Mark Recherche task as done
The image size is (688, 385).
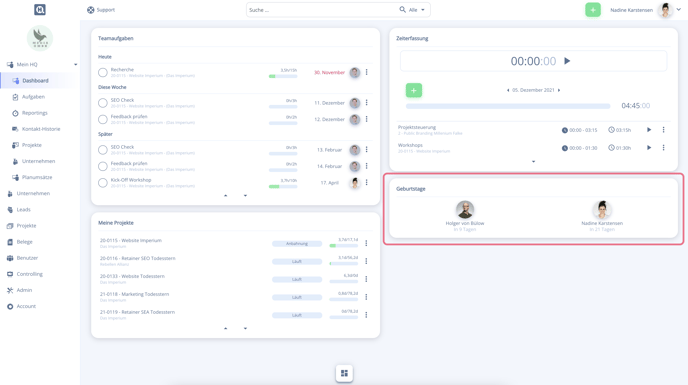point(103,72)
